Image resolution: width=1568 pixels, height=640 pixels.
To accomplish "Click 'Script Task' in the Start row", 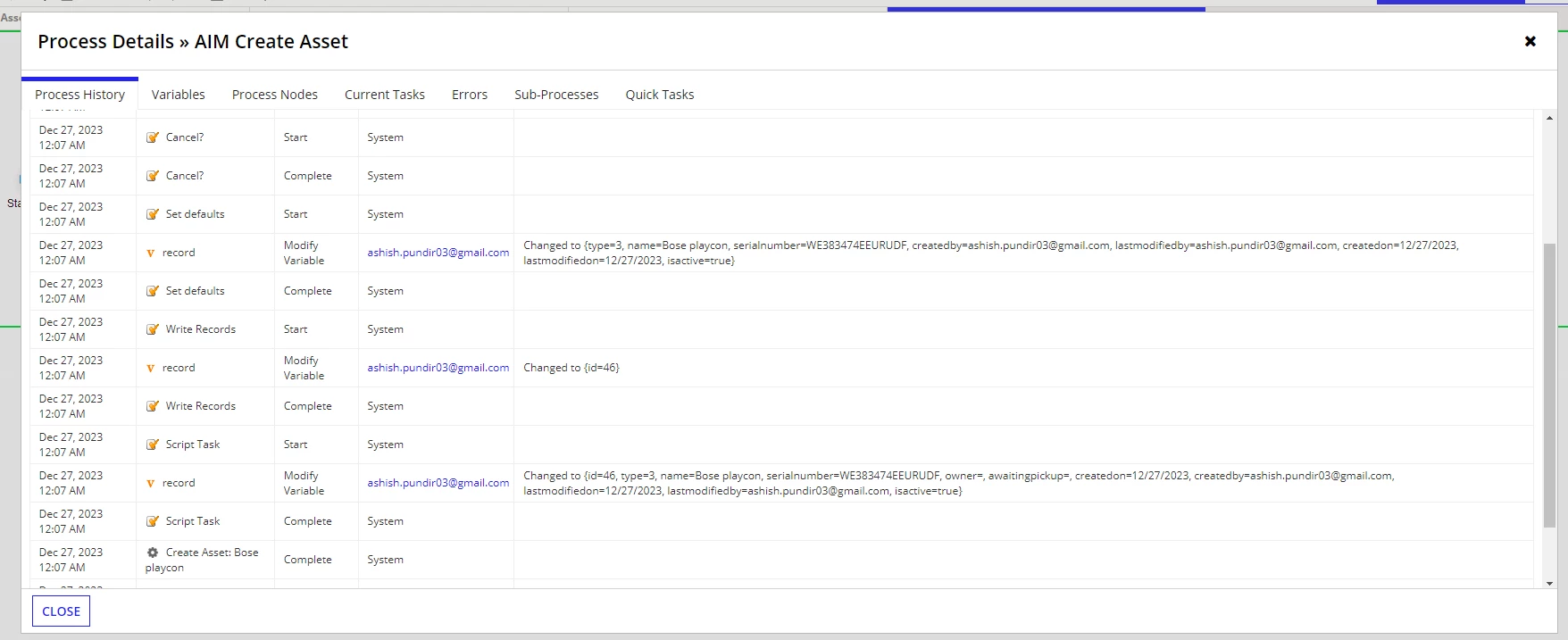I will pyautogui.click(x=193, y=445).
